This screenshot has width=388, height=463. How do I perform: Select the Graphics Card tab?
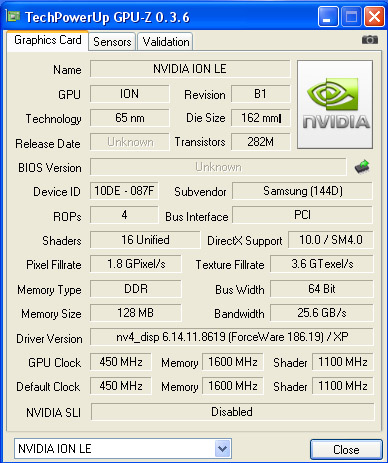click(x=48, y=40)
